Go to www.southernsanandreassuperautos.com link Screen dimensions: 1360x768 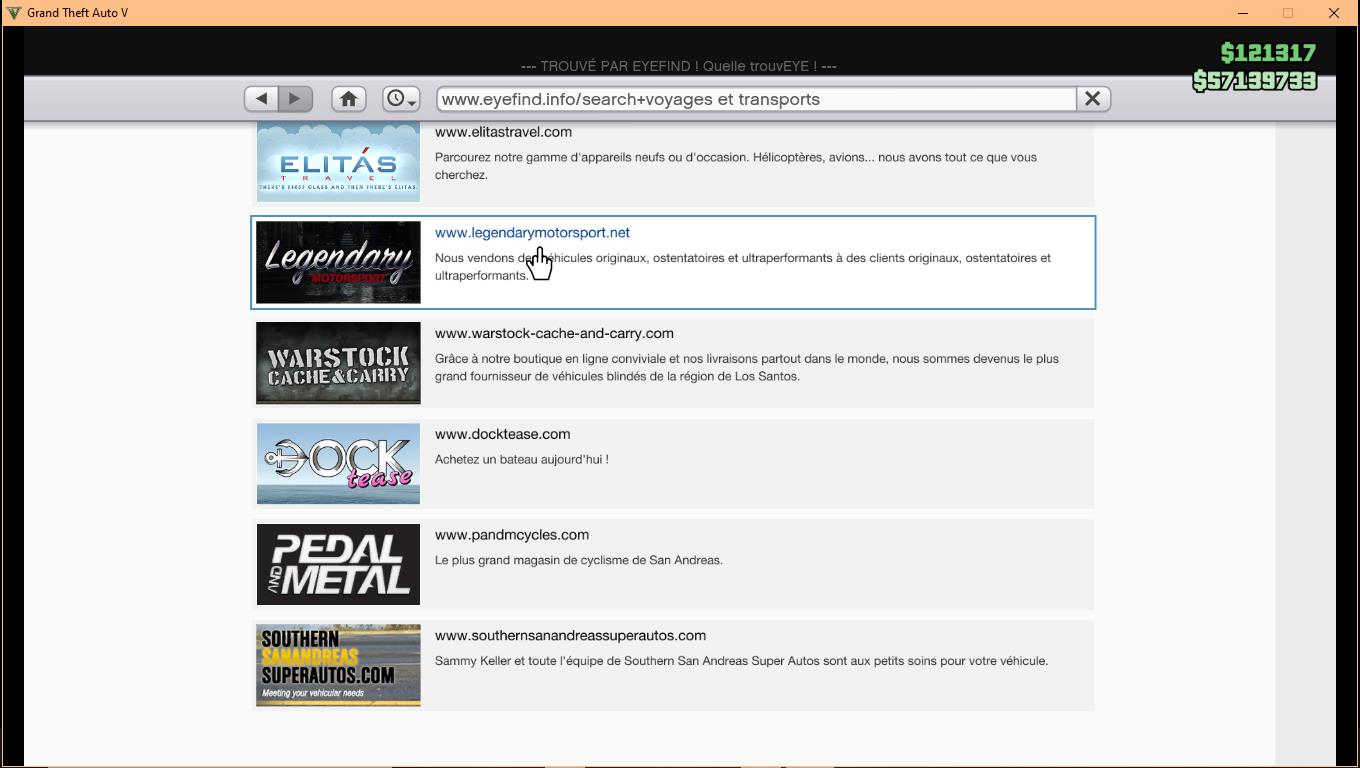570,636
